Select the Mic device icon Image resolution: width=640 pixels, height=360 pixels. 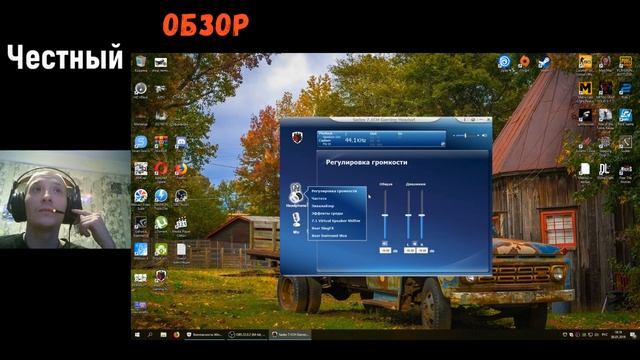click(x=296, y=220)
